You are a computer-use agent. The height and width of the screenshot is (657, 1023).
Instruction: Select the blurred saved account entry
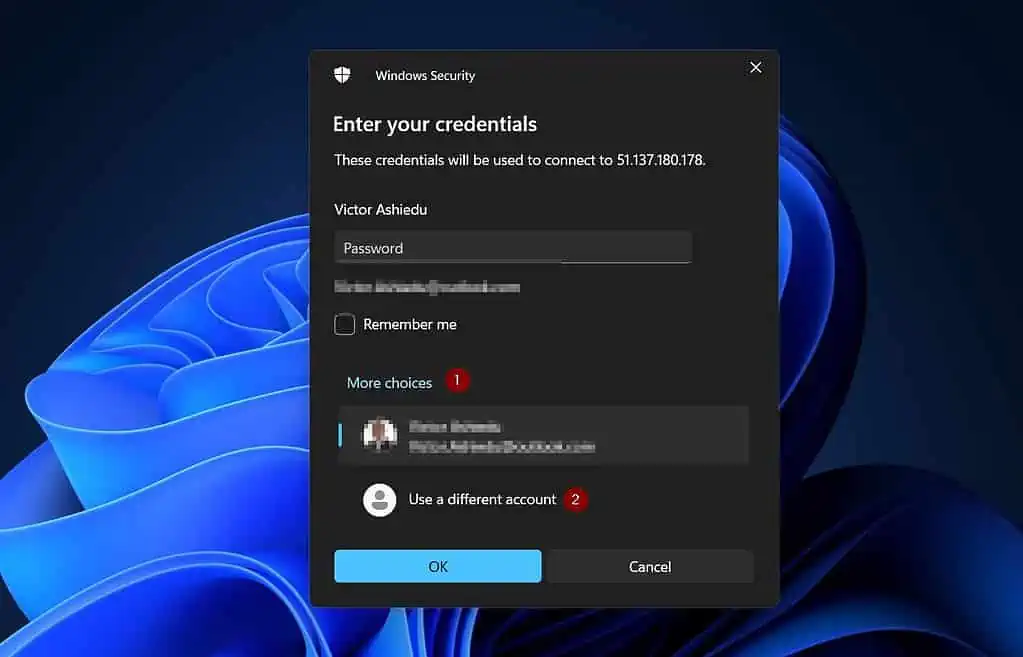pyautogui.click(x=545, y=435)
